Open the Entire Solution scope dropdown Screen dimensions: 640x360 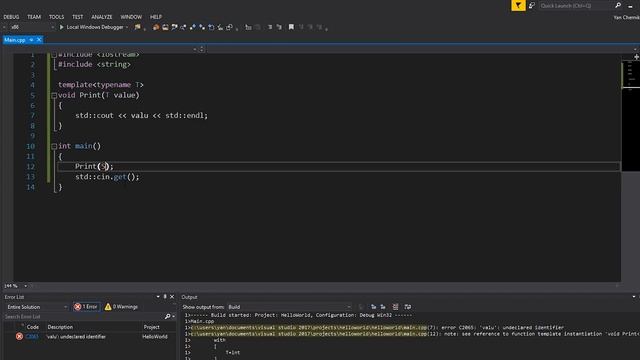36,307
